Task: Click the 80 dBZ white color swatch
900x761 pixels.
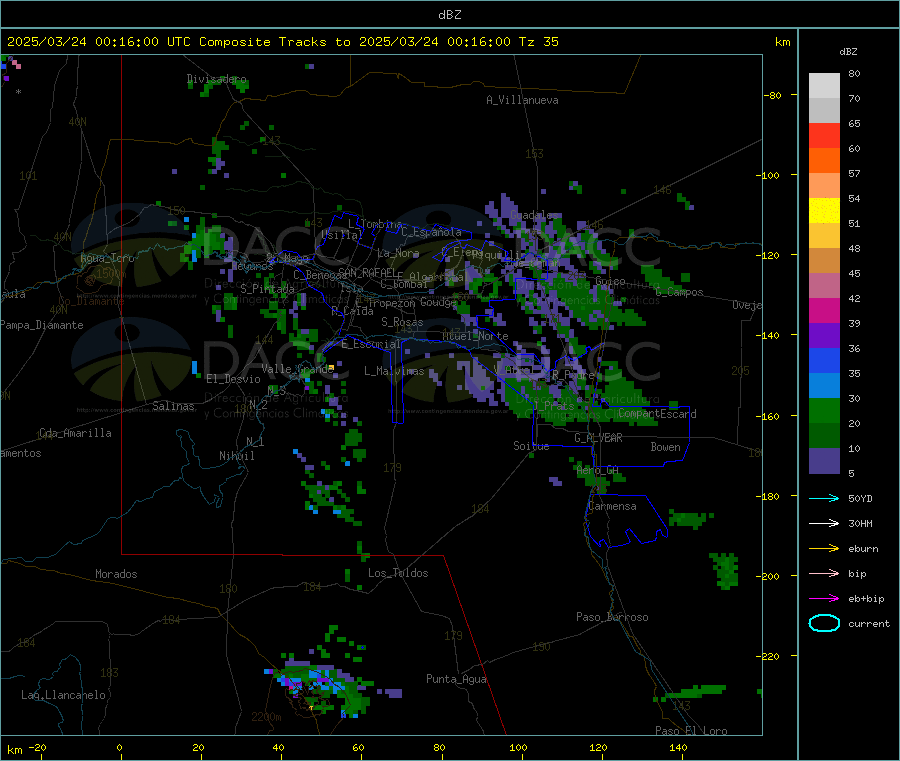Action: [x=824, y=86]
